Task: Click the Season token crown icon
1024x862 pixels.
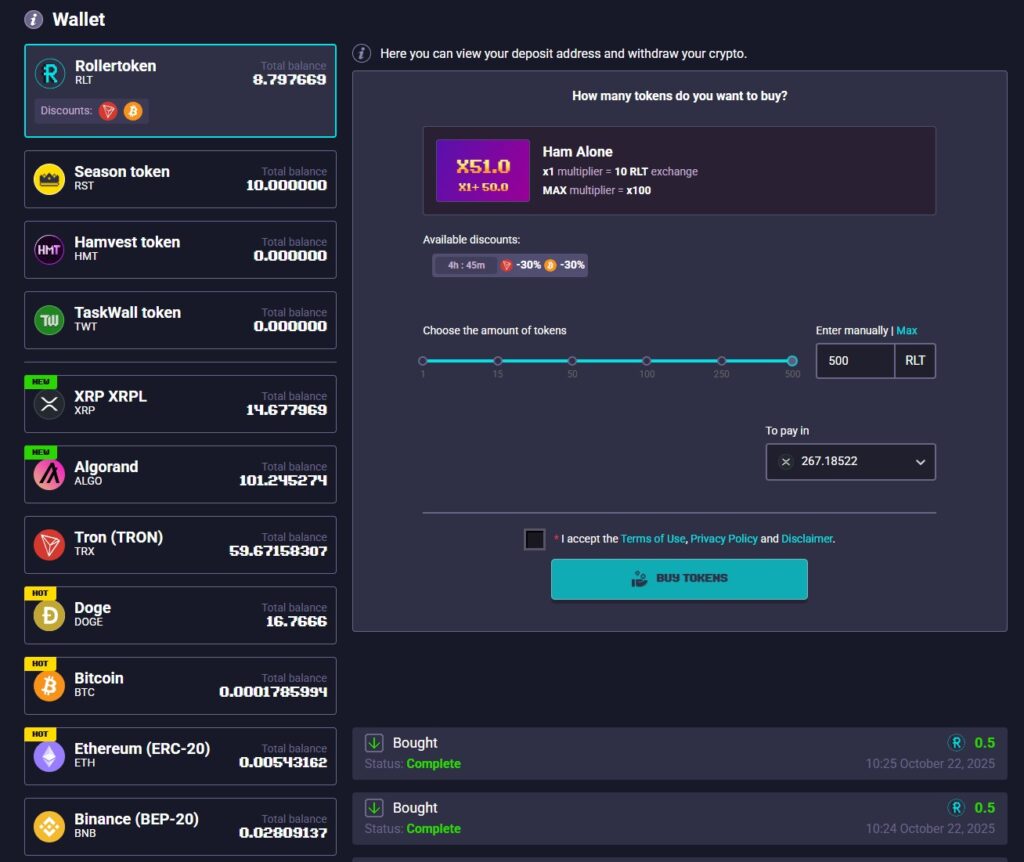Action: 49,179
